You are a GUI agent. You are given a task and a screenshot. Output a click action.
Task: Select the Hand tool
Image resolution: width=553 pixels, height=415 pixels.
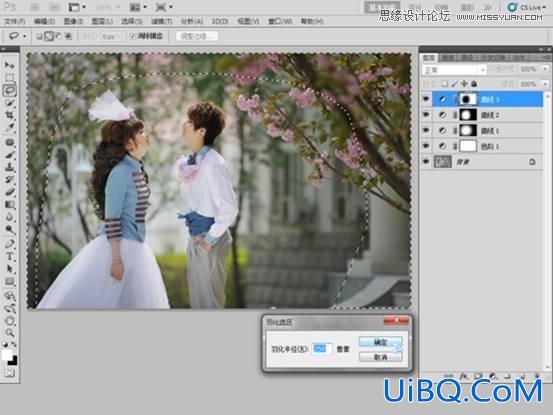point(10,321)
